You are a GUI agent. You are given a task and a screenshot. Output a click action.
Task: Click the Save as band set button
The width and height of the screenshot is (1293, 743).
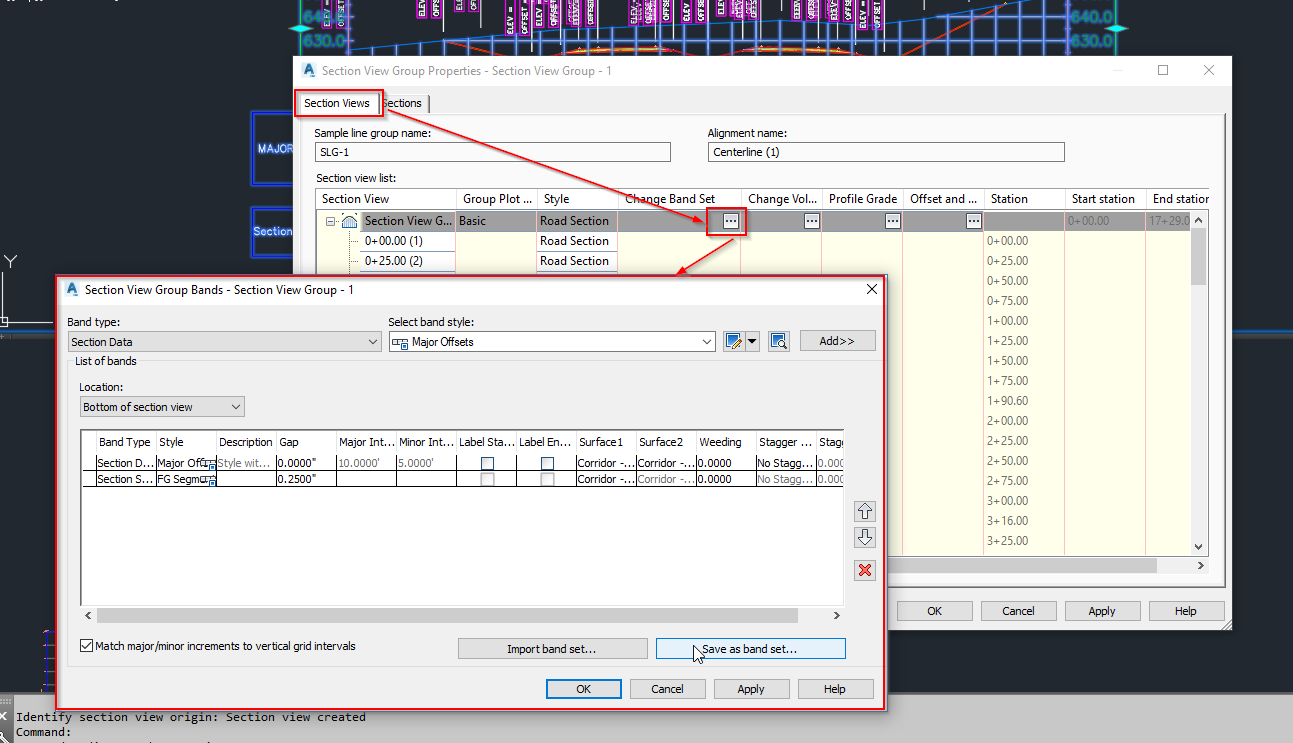coord(750,648)
